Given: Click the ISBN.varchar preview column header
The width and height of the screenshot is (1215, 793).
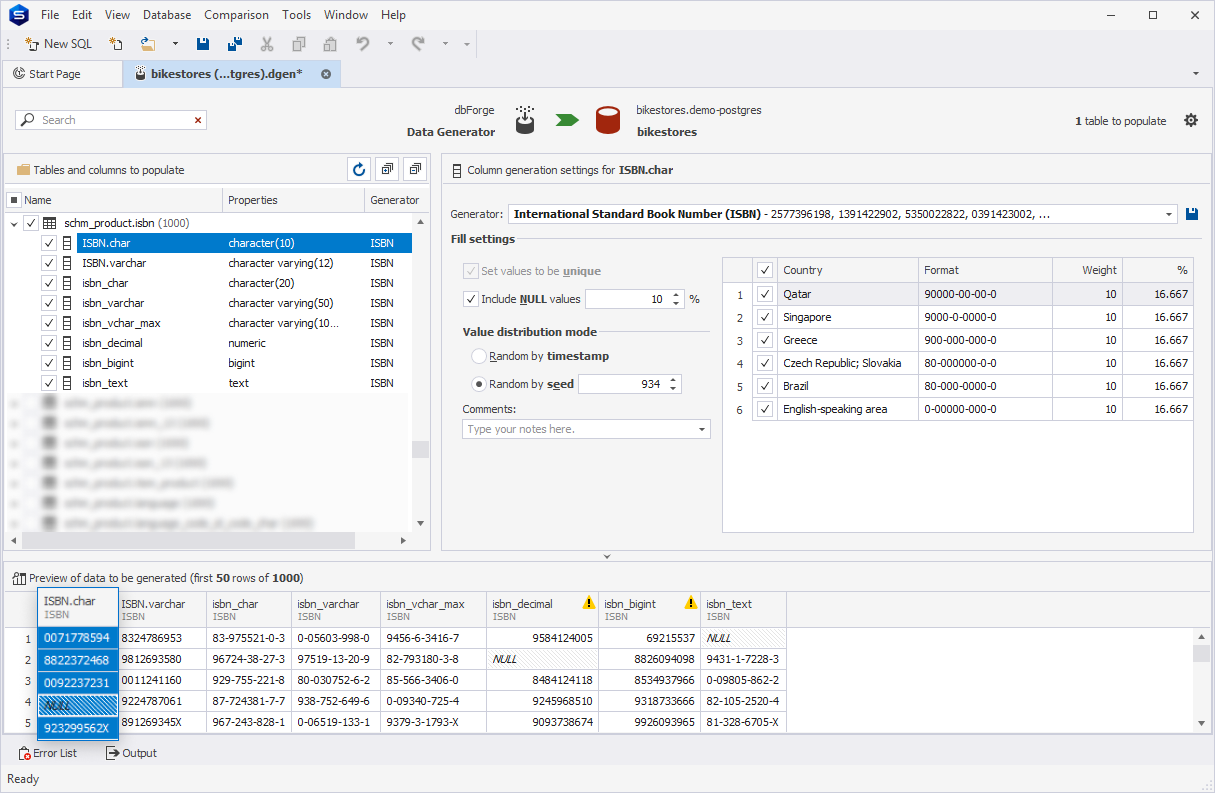Looking at the screenshot, I should point(163,610).
